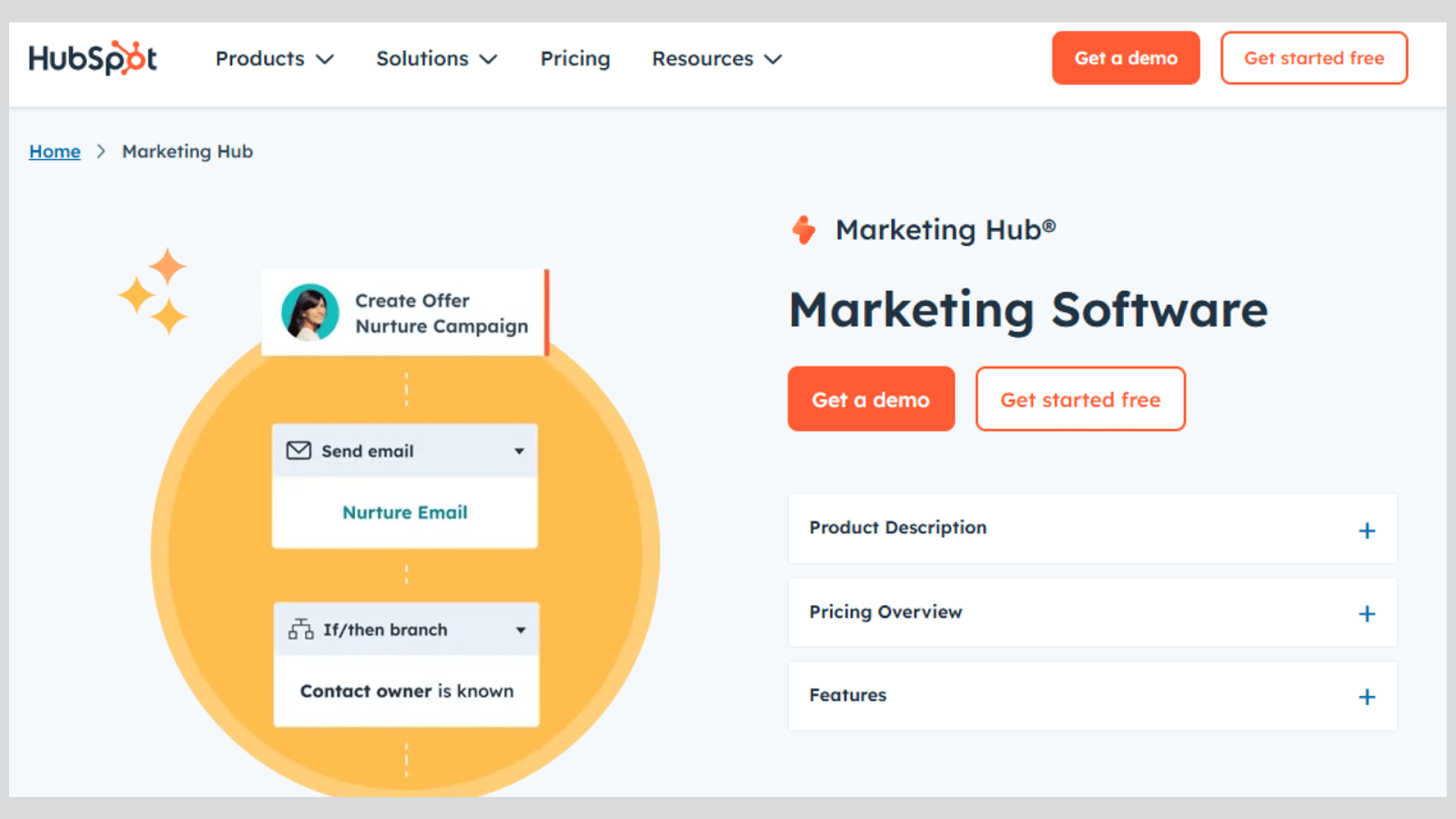Click the Marketing Hub breadcrumb text
This screenshot has height=819, width=1456.
[x=187, y=151]
